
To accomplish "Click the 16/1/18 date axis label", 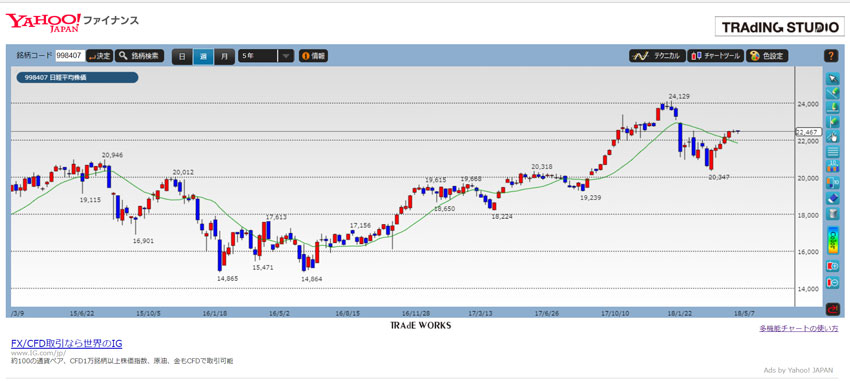I will point(215,313).
